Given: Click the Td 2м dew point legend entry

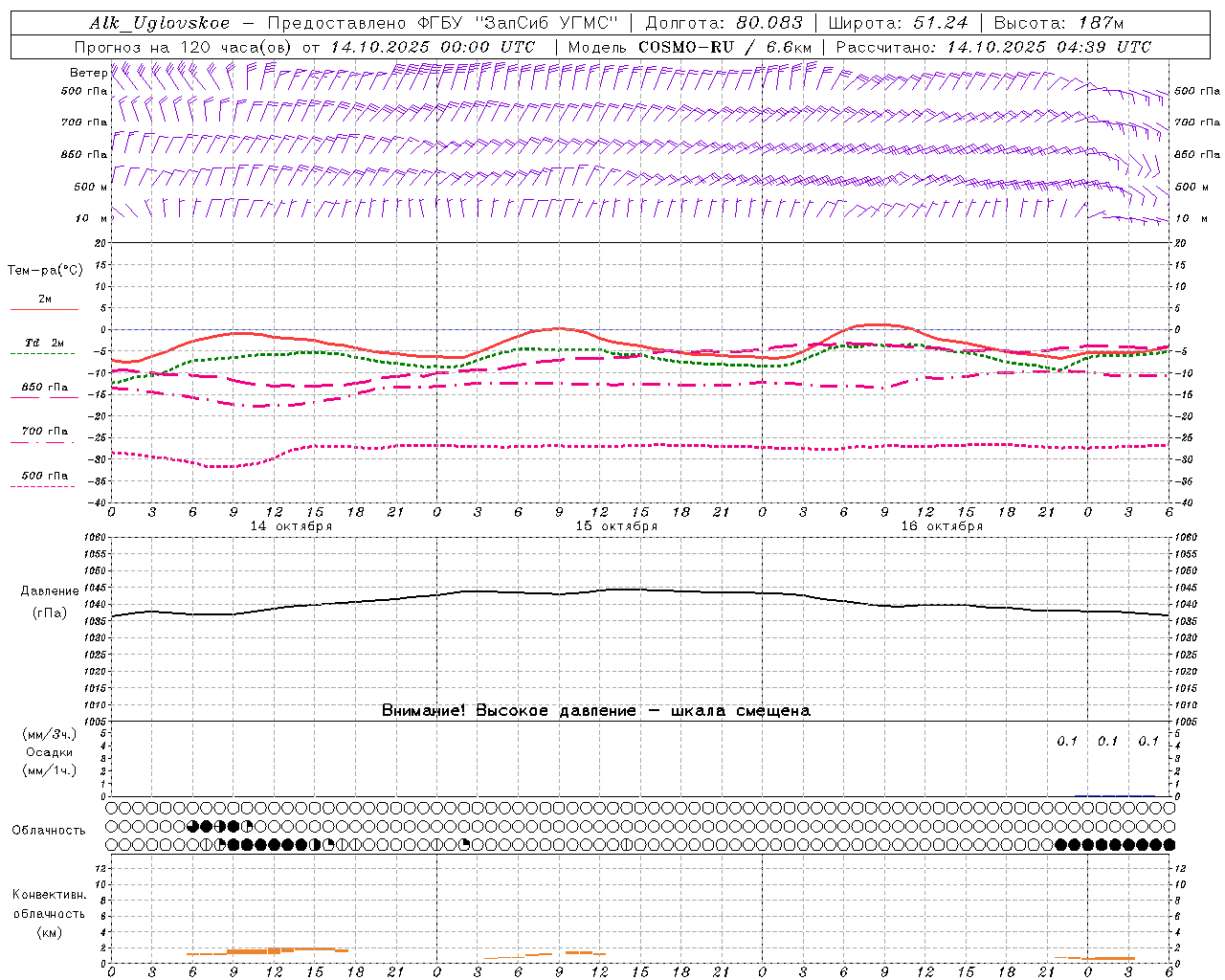Looking at the screenshot, I should click(44, 345).
